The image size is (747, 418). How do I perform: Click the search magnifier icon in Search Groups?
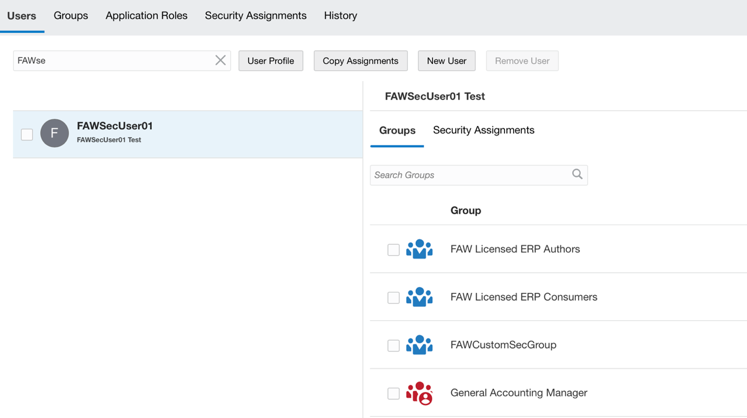coord(577,174)
